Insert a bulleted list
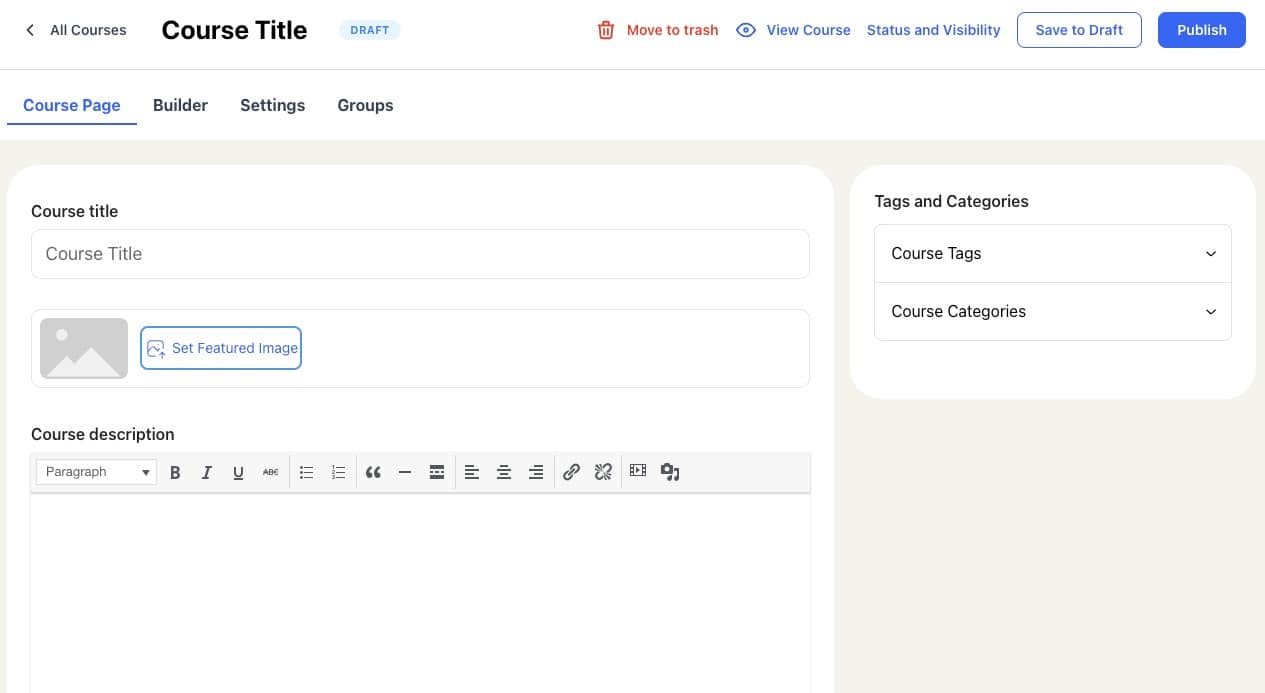The image size is (1265, 693). 307,472
